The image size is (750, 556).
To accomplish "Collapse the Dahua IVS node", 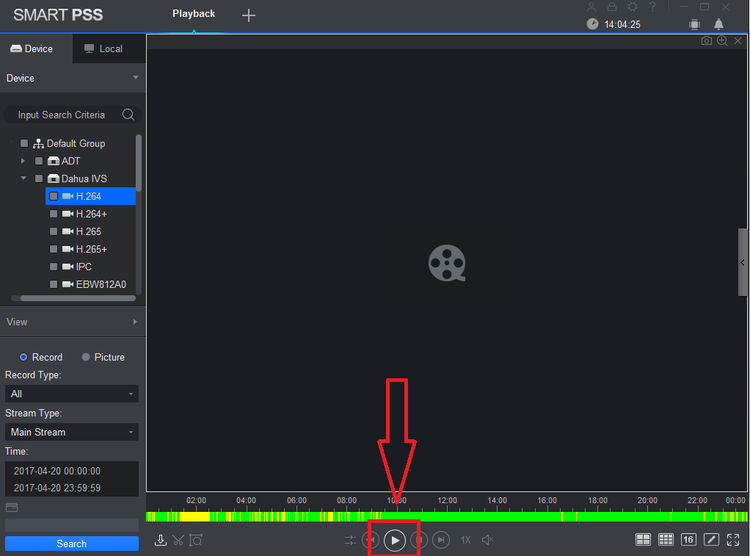I will (x=23, y=178).
